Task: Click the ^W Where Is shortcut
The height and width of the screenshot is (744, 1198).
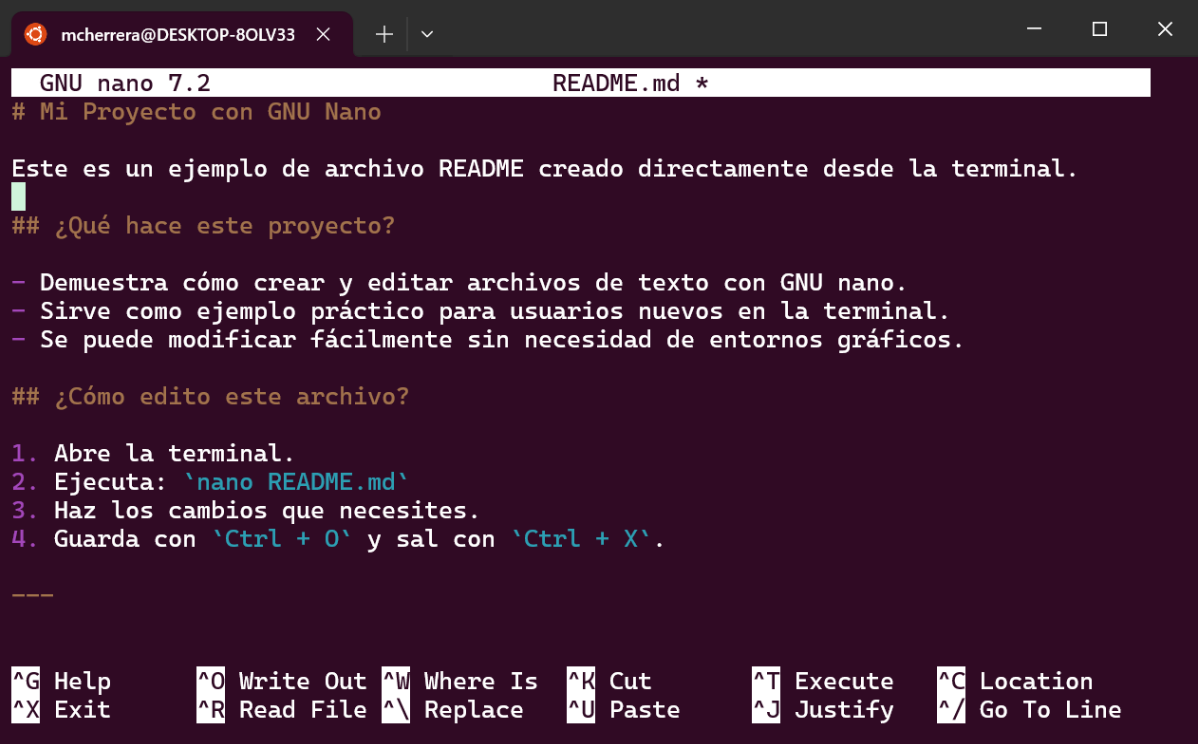Action: coord(460,681)
